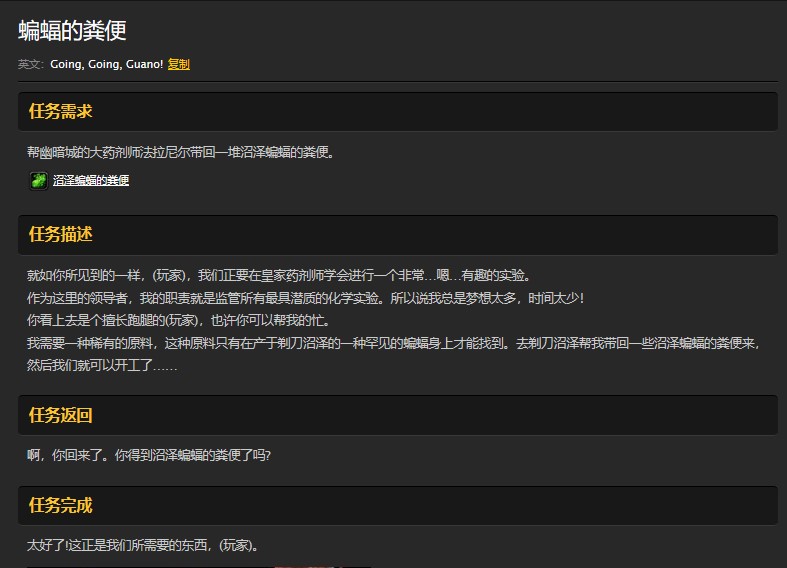The image size is (787, 568).
Task: Click the 任务返回 section heading
Action: tap(61, 415)
